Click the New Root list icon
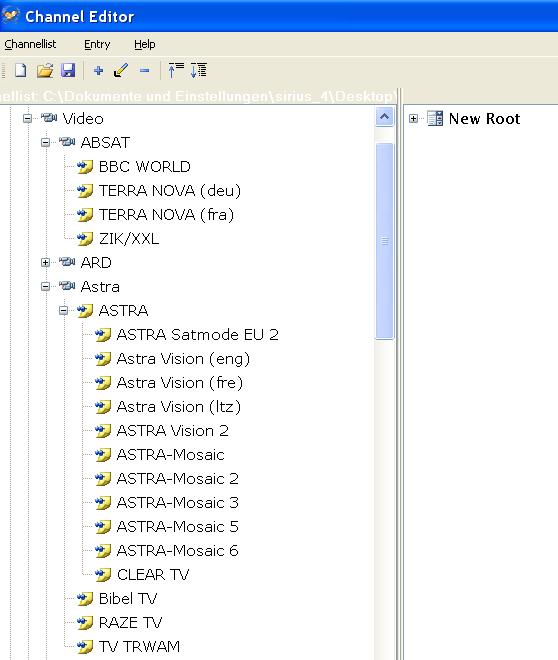 tap(435, 118)
